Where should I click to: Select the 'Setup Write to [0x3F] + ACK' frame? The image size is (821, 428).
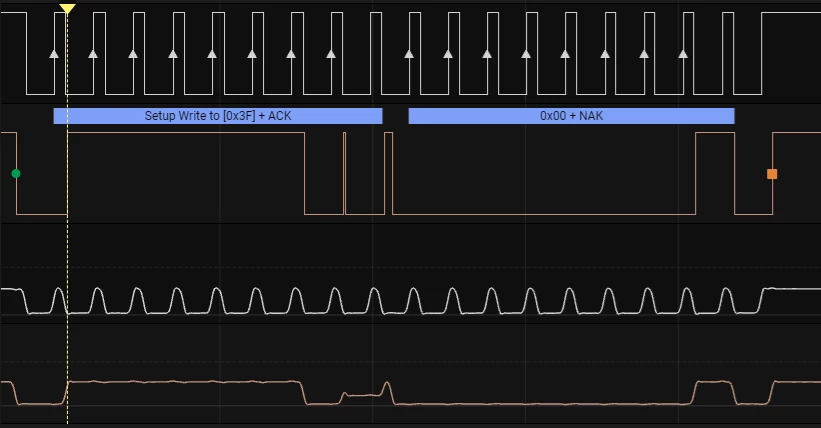coord(218,116)
